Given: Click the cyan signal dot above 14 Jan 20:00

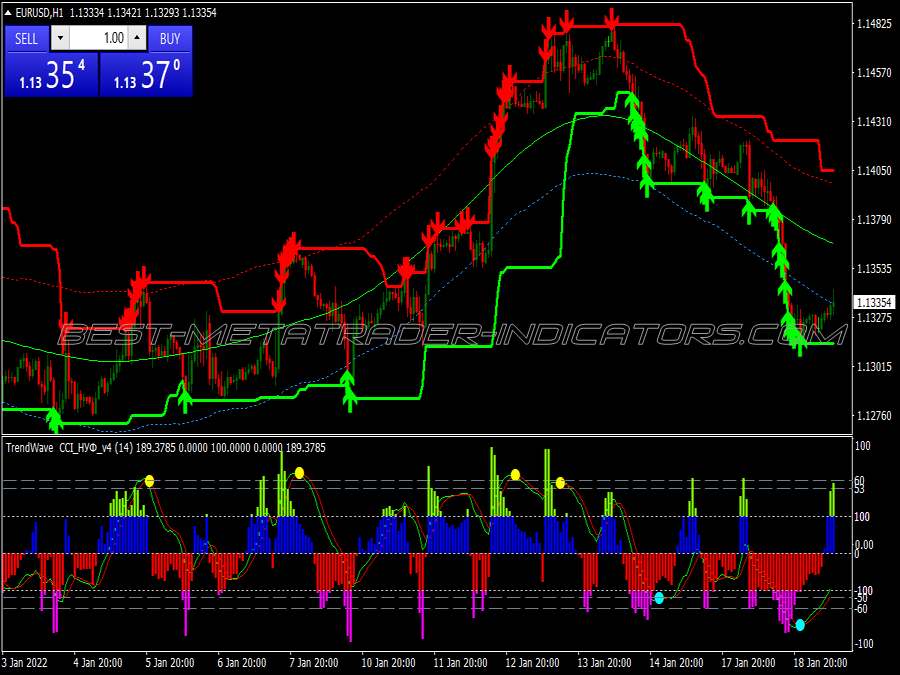Looking at the screenshot, I should (x=659, y=598).
